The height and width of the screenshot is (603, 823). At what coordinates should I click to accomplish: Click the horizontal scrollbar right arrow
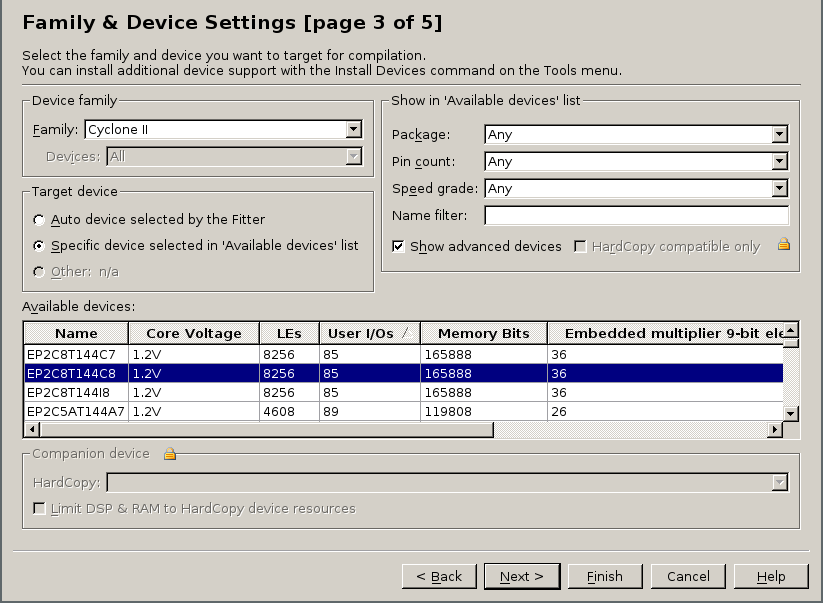click(x=775, y=430)
